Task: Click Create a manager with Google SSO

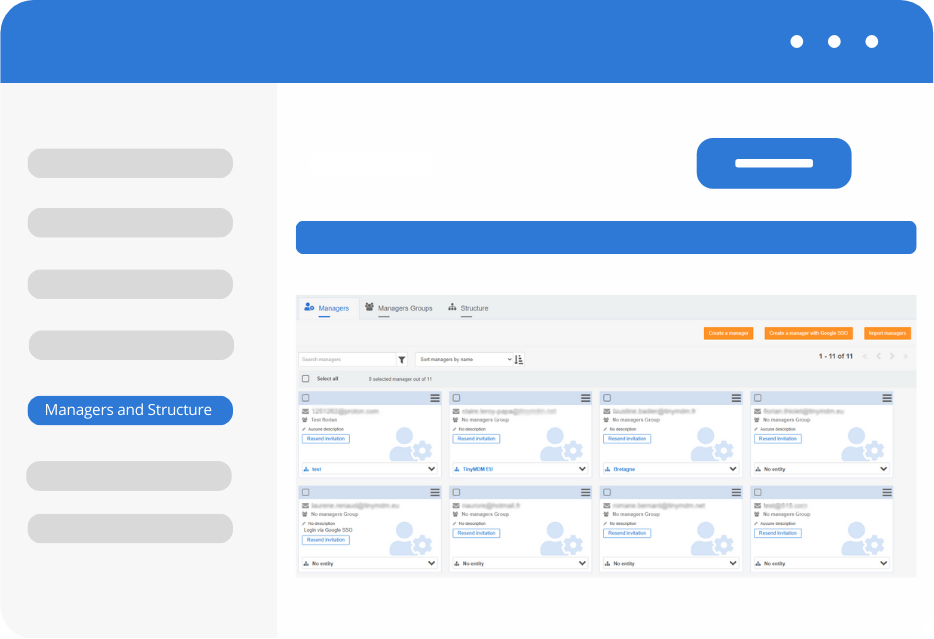Action: pyautogui.click(x=808, y=333)
